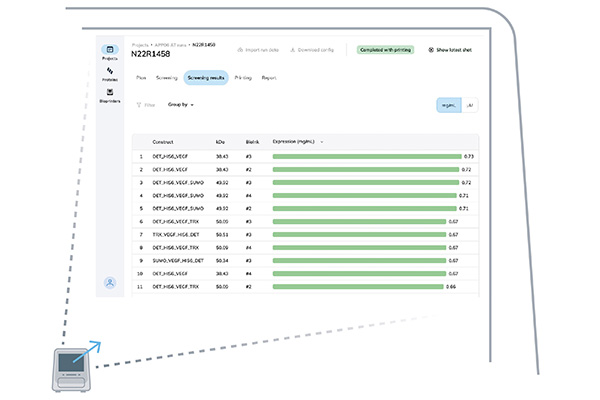600x400 pixels.
Task: Switch units to µM
Action: (470, 104)
